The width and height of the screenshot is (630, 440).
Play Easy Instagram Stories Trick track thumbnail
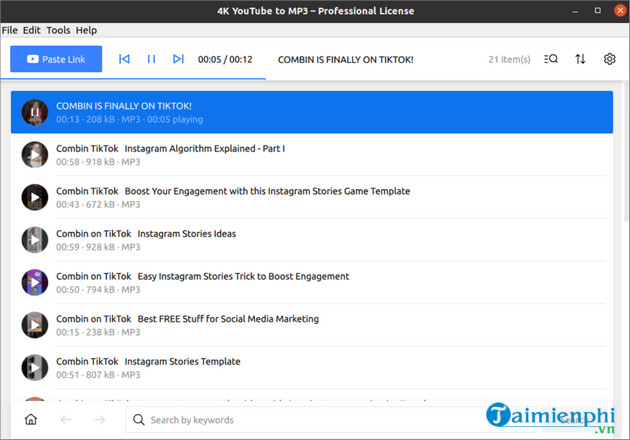click(x=35, y=282)
